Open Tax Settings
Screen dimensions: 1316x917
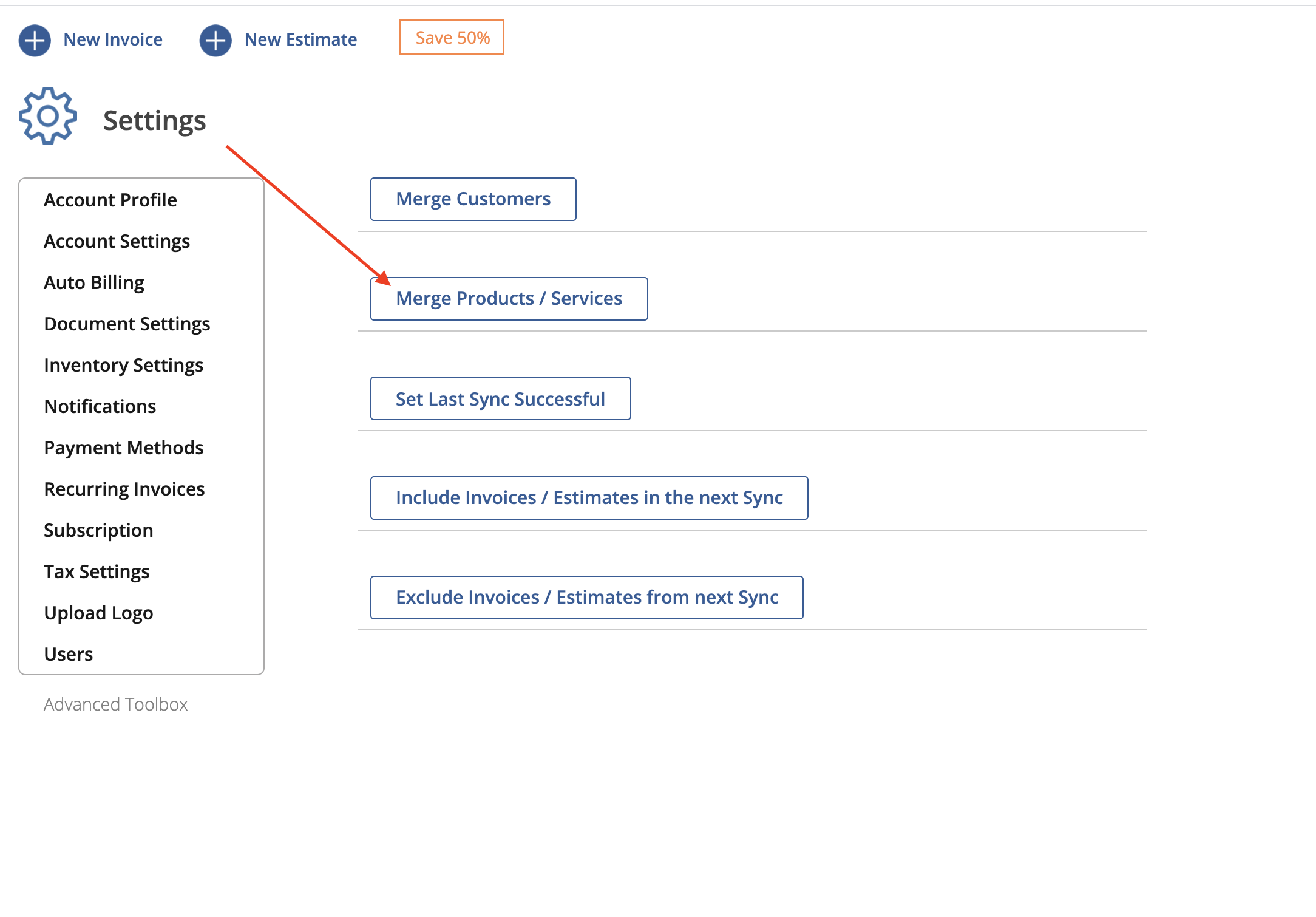coord(97,571)
